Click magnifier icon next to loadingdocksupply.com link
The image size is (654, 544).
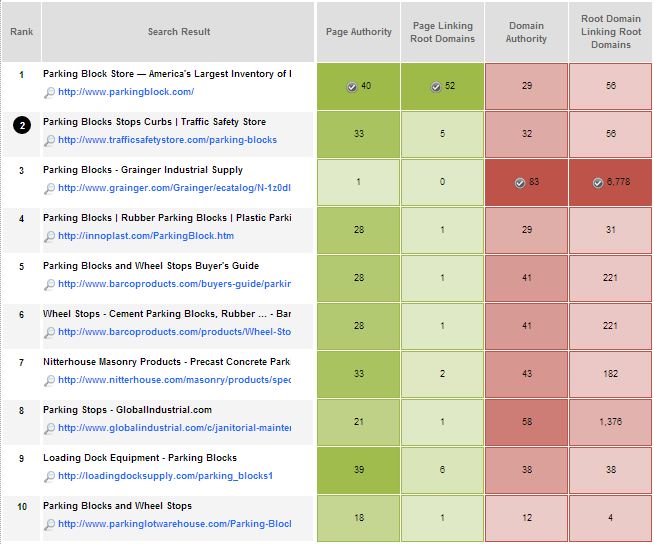pyautogui.click(x=49, y=476)
